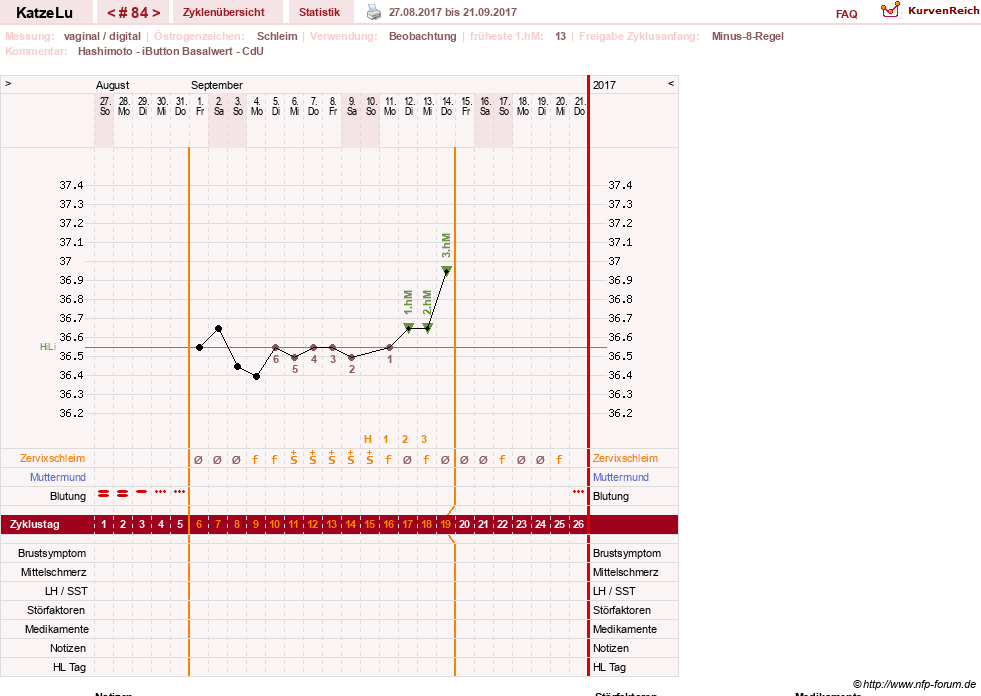Click the 3.hM temperature marker
This screenshot has height=696, width=981.
click(x=447, y=270)
